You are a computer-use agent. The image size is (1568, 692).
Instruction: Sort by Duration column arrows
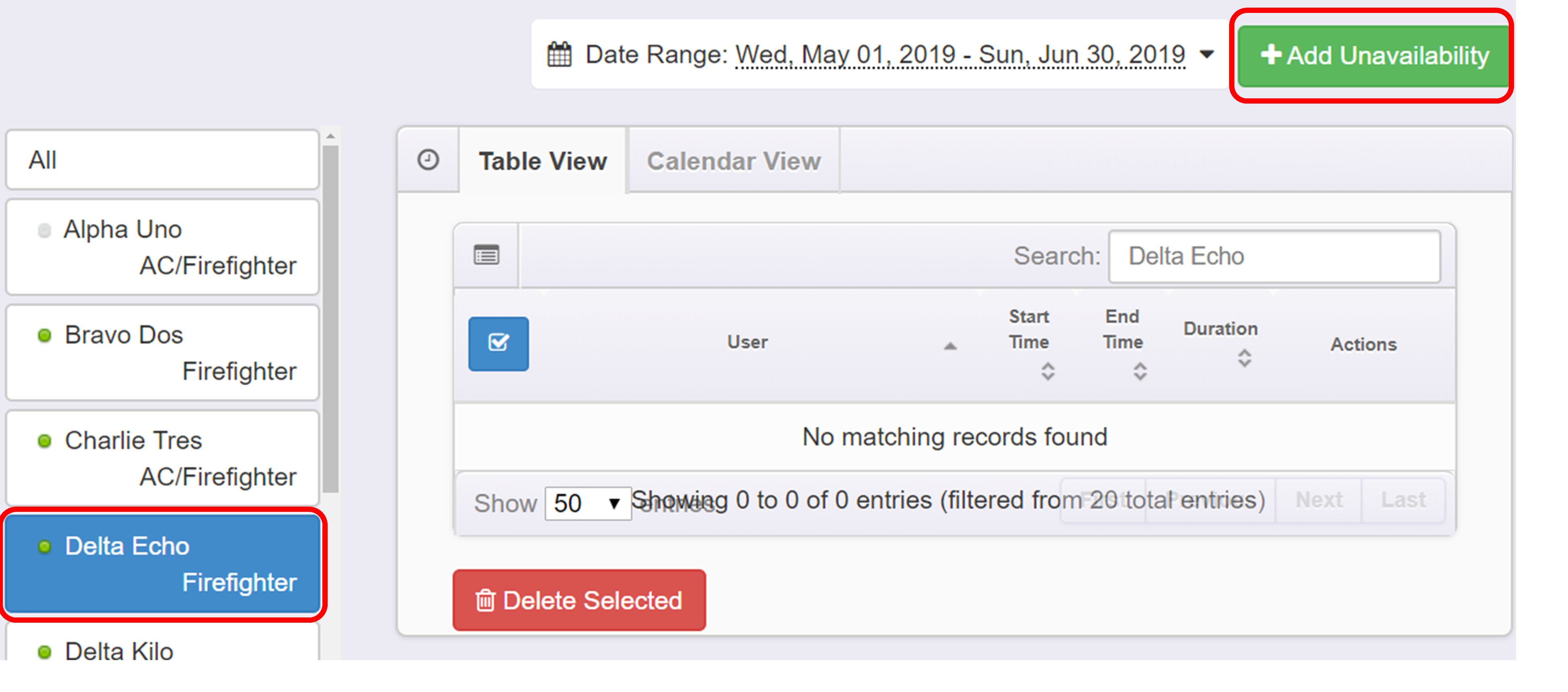pyautogui.click(x=1244, y=358)
